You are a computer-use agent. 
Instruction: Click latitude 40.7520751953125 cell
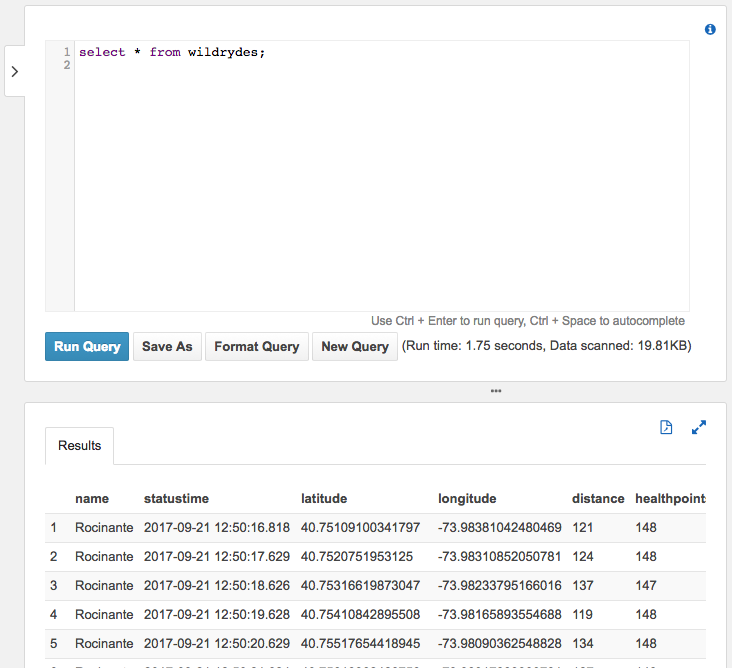(357, 556)
